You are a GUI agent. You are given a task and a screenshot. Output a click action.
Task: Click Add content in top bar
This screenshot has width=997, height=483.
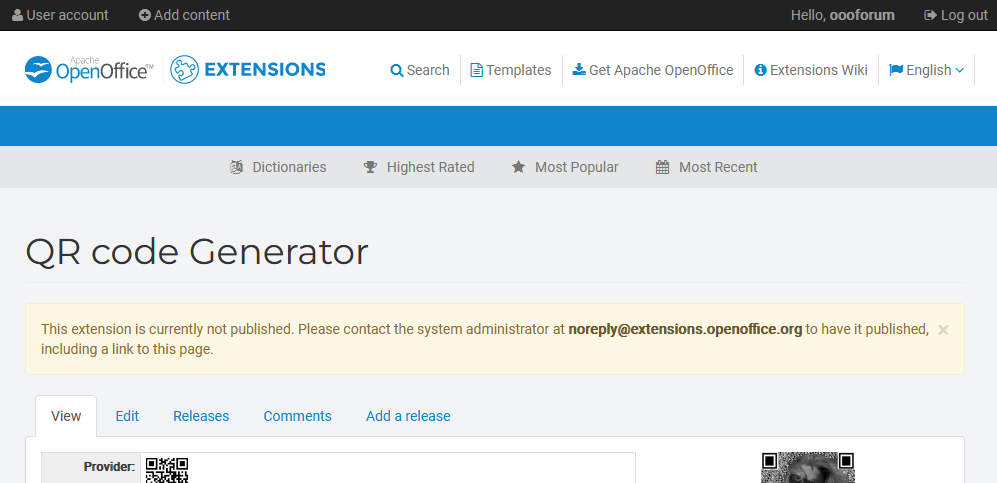click(x=184, y=15)
